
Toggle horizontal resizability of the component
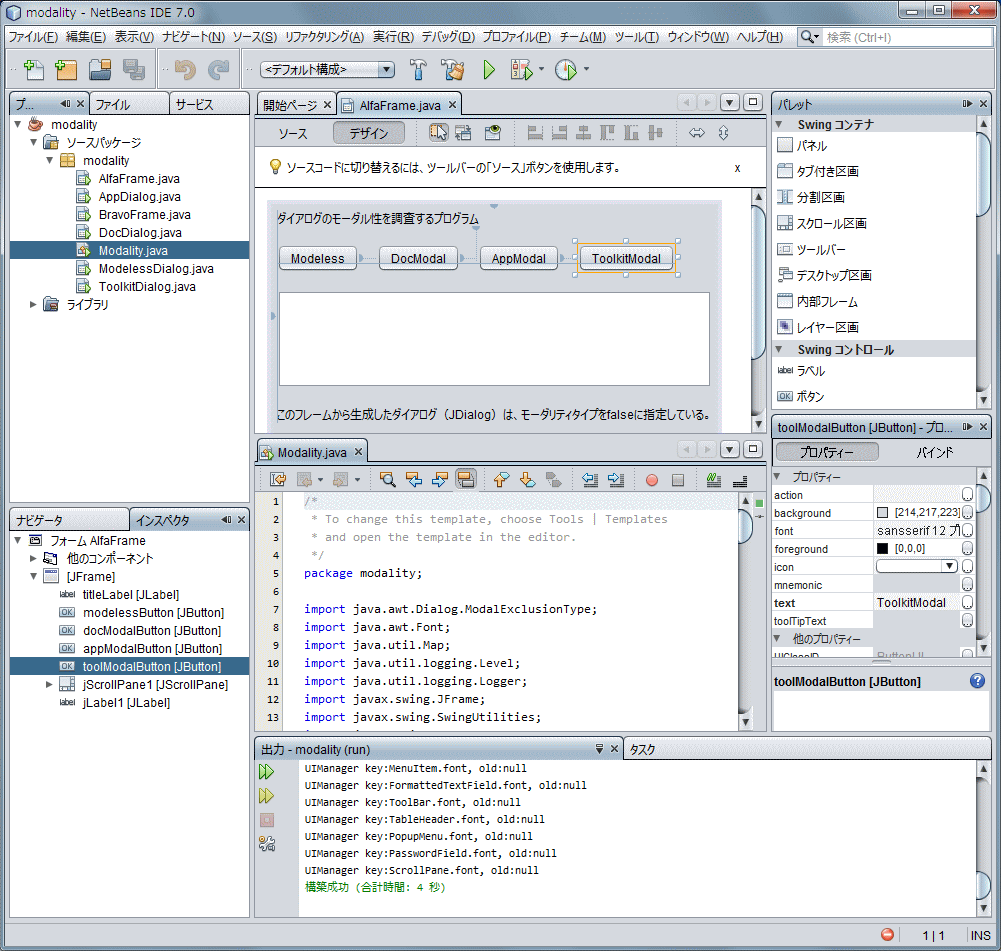696,133
